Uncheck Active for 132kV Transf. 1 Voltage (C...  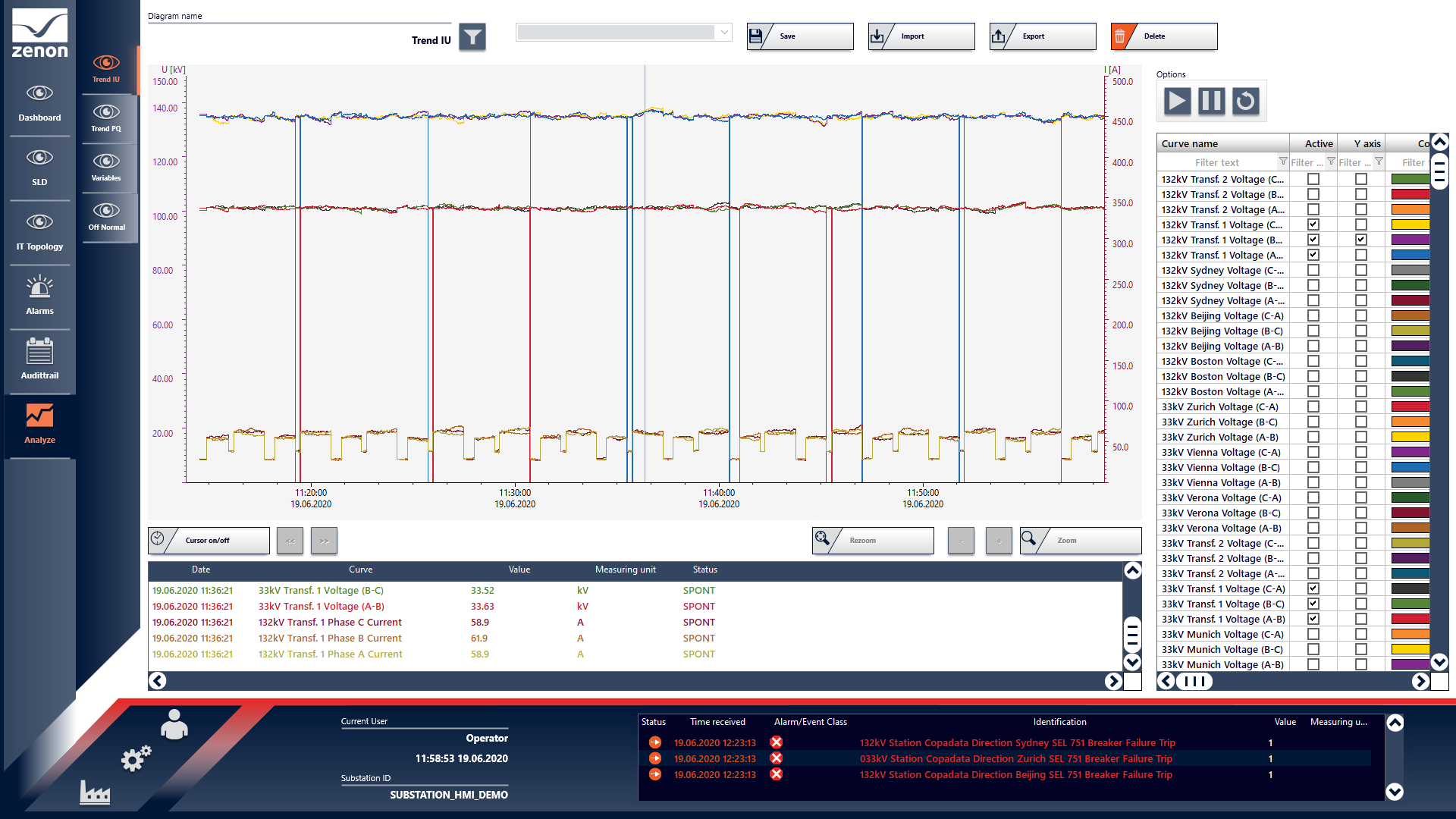point(1313,224)
